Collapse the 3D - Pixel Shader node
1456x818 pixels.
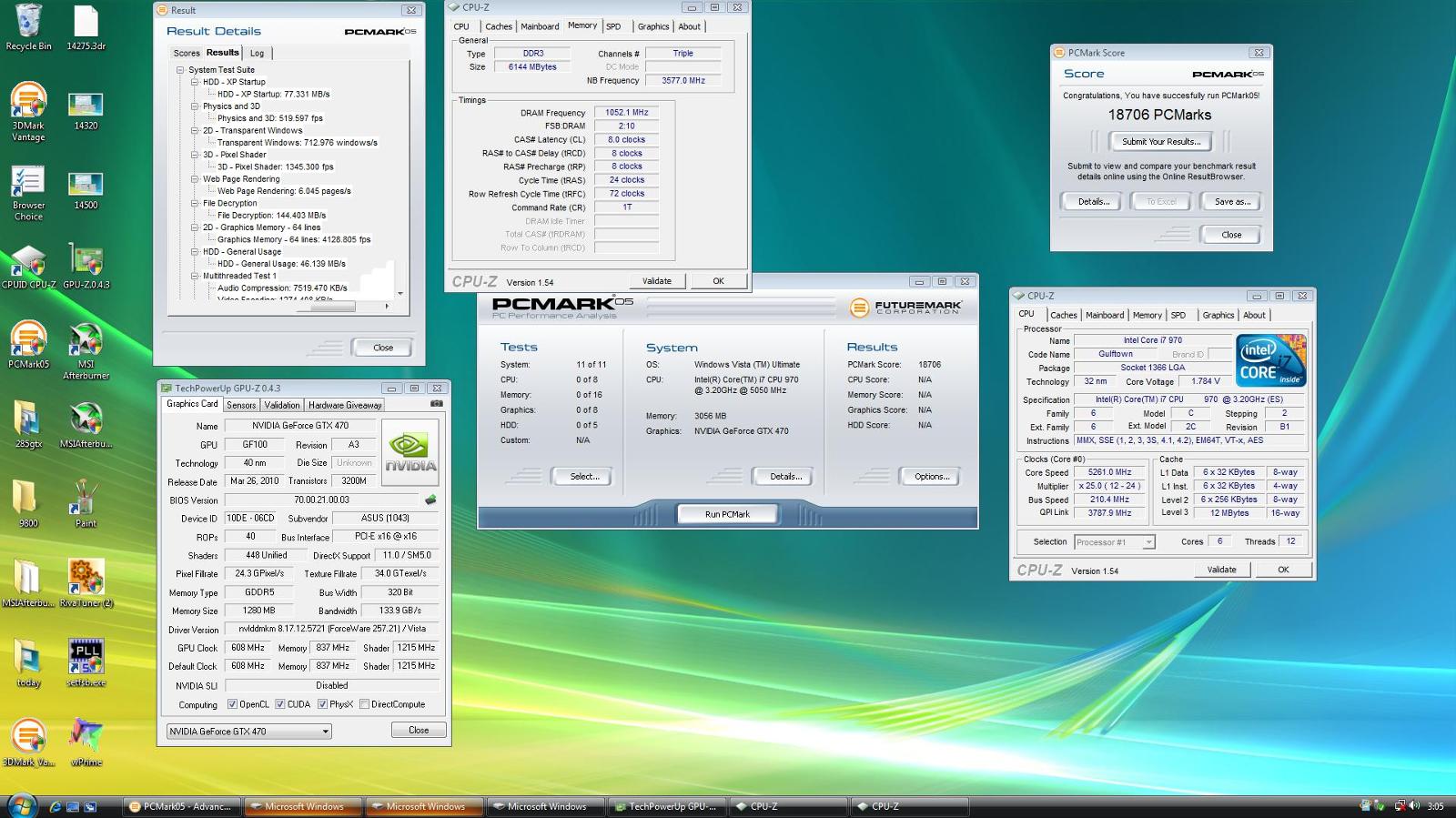tap(195, 155)
